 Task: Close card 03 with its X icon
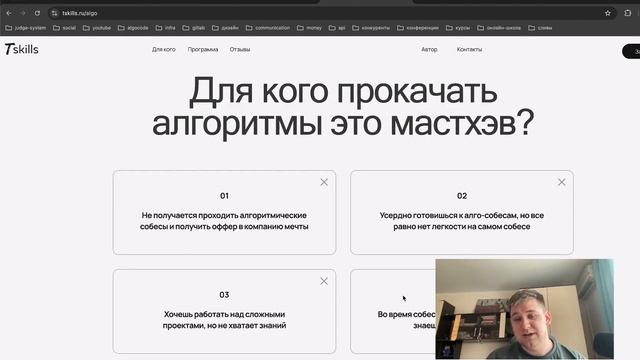(x=324, y=281)
